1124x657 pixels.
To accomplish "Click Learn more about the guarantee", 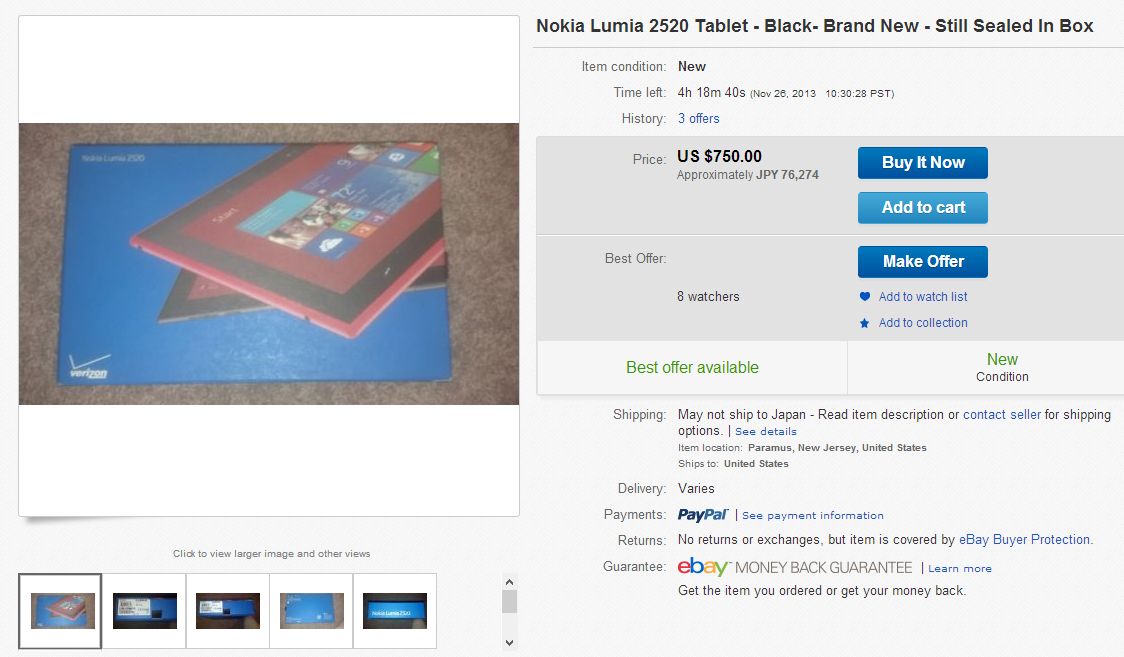I will coord(960,569).
